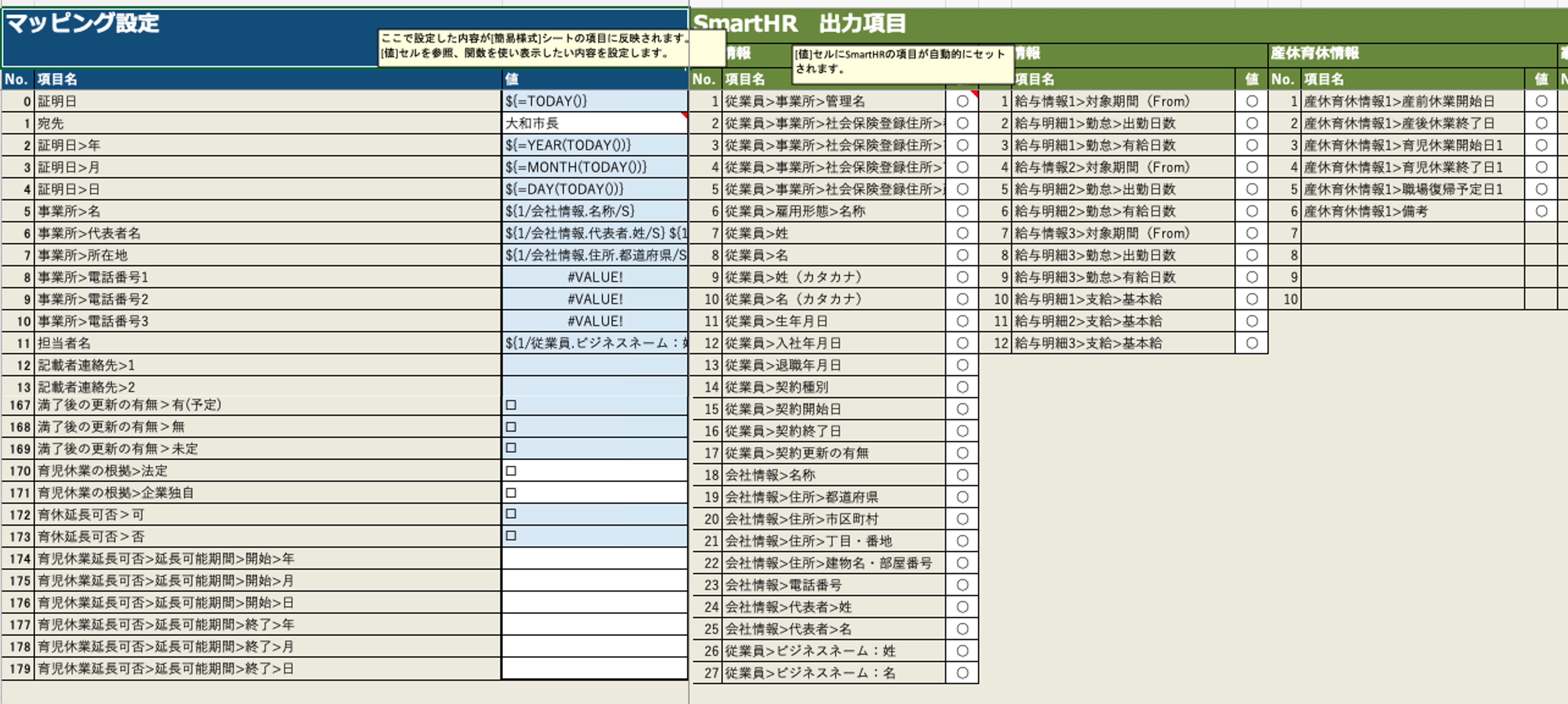This screenshot has height=704, width=1568.
Task: Click the circle for 会社情報>電話番号
Action: coord(962,585)
